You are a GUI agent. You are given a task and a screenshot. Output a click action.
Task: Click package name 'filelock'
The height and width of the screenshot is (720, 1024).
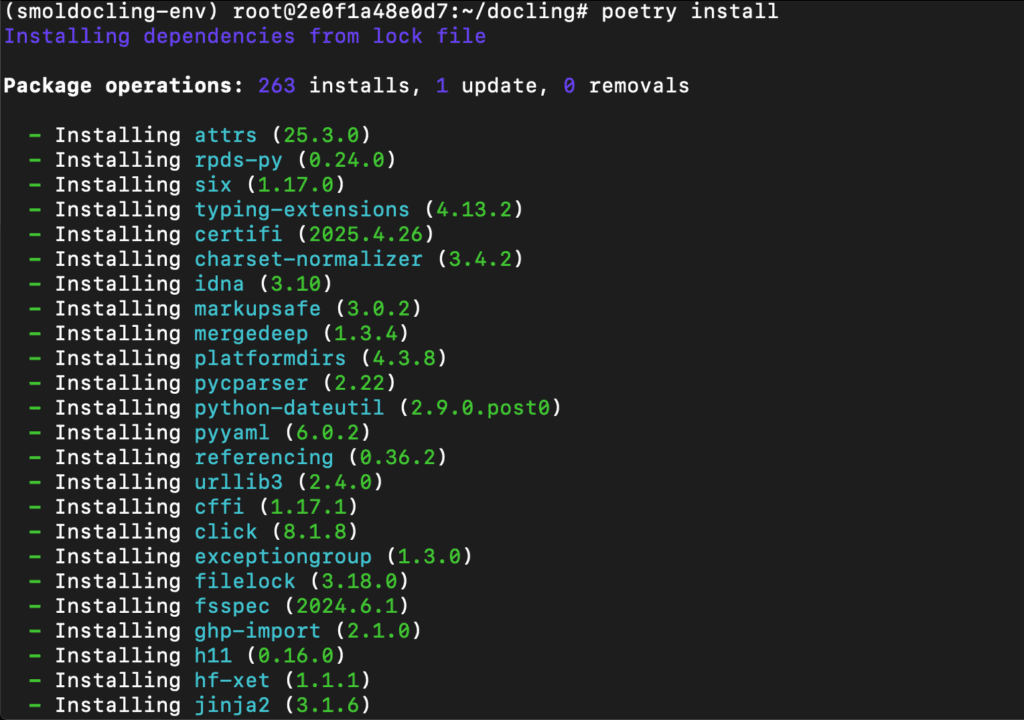click(x=245, y=581)
